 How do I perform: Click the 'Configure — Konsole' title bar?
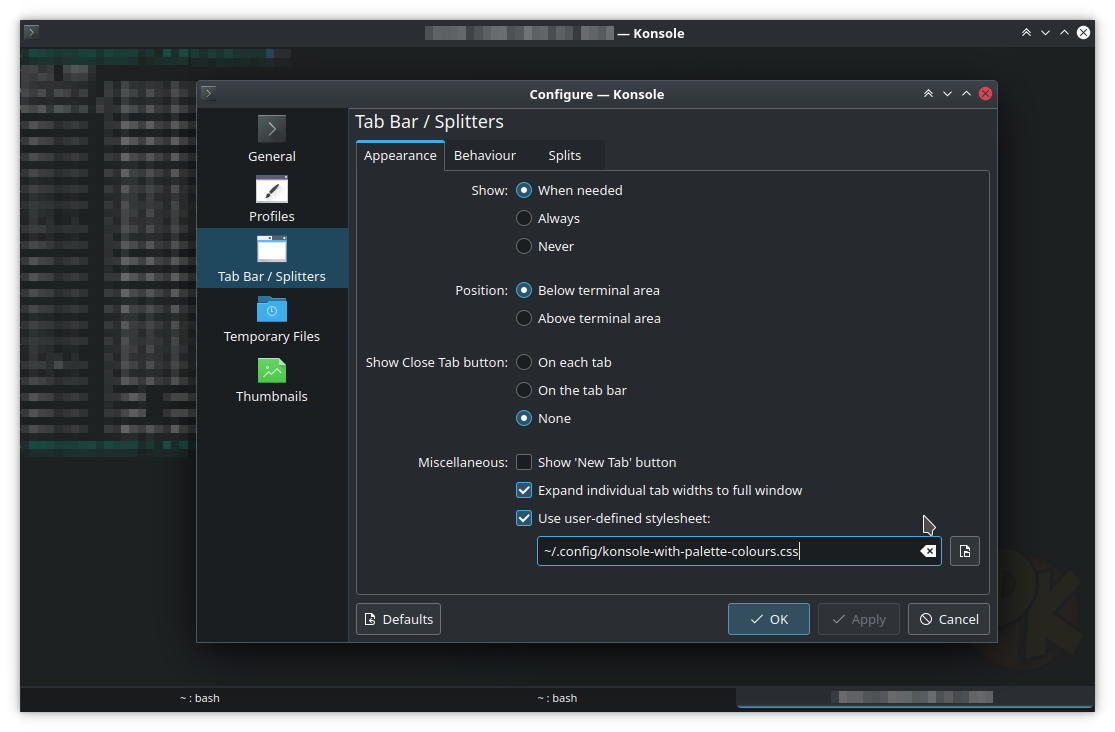click(597, 94)
